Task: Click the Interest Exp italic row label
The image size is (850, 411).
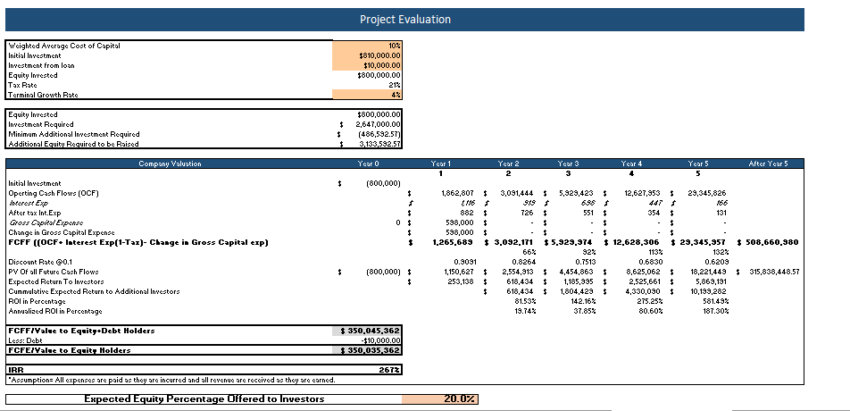Action: [x=28, y=203]
